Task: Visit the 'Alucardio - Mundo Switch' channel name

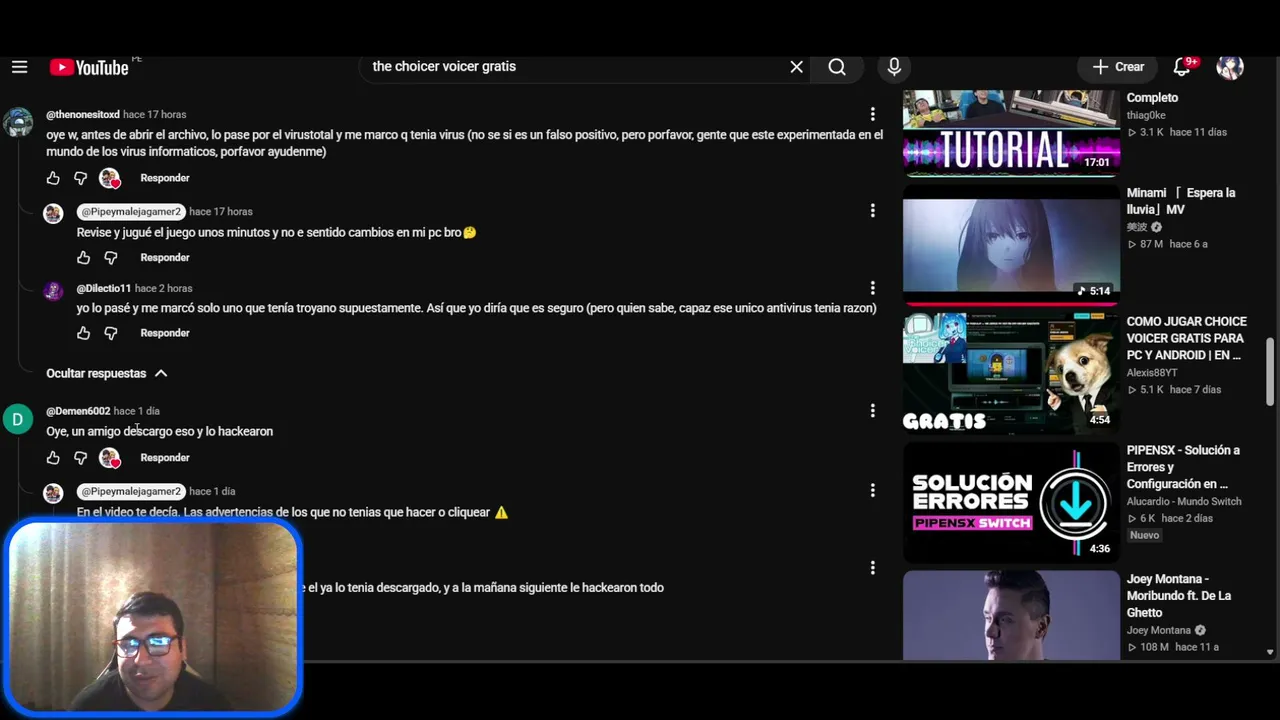Action: click(1184, 502)
